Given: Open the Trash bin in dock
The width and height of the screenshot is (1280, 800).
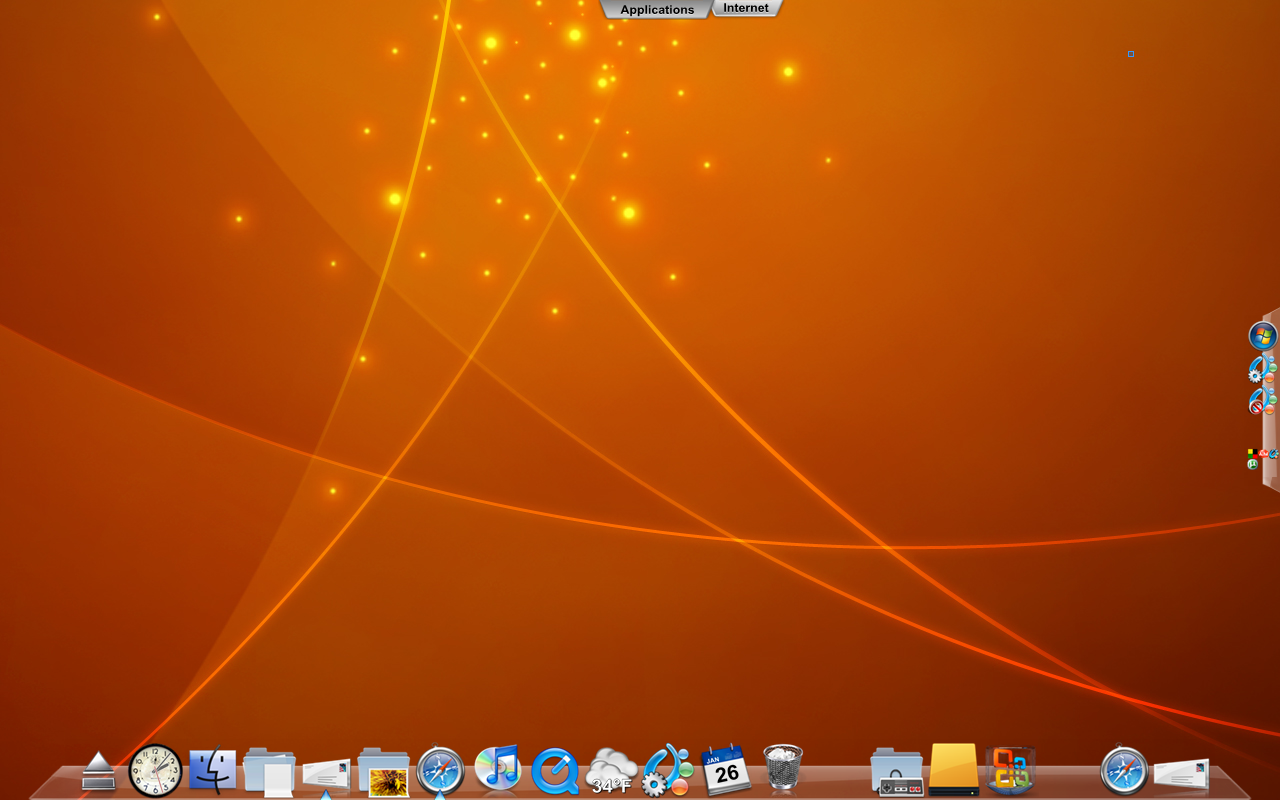Looking at the screenshot, I should pyautogui.click(x=783, y=768).
